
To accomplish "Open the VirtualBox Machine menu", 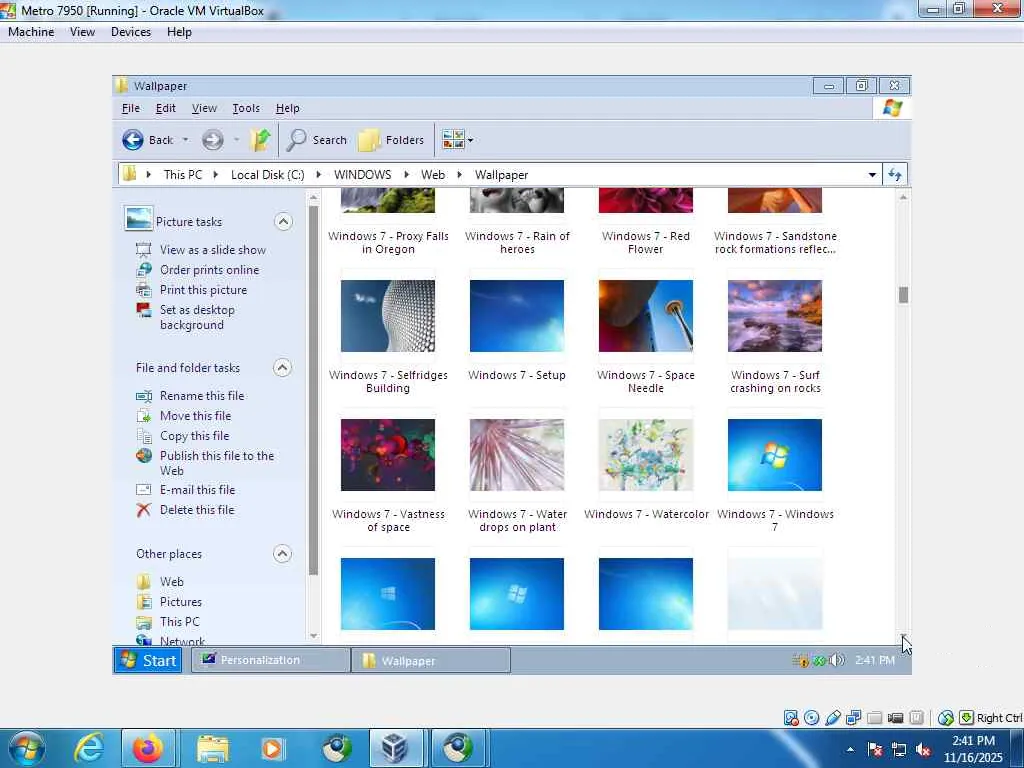I will pyautogui.click(x=31, y=32).
